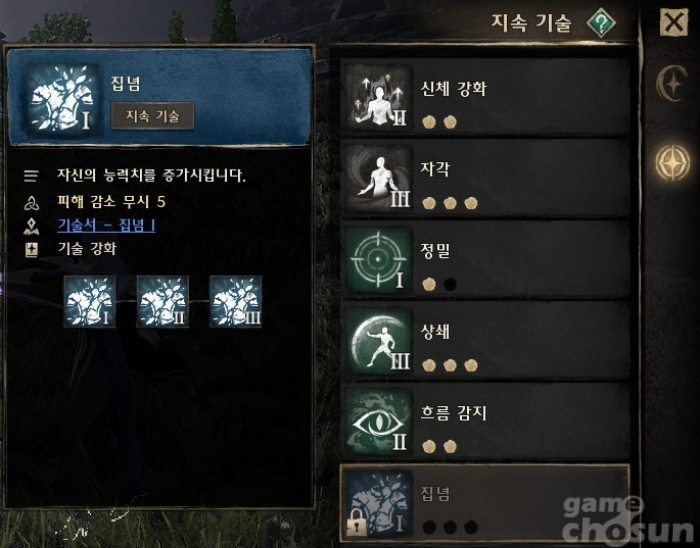Select the 집념 level I enhancement icon
The image size is (700, 548).
pyautogui.click(x=90, y=302)
